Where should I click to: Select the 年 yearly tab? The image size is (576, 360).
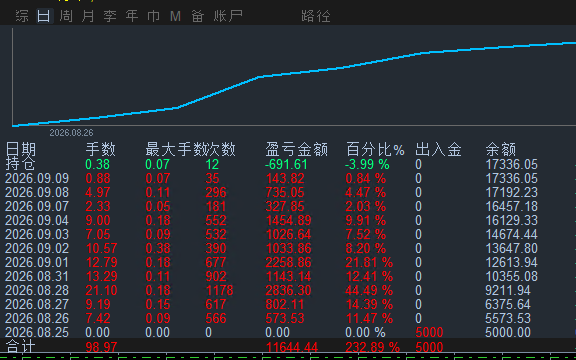132,16
